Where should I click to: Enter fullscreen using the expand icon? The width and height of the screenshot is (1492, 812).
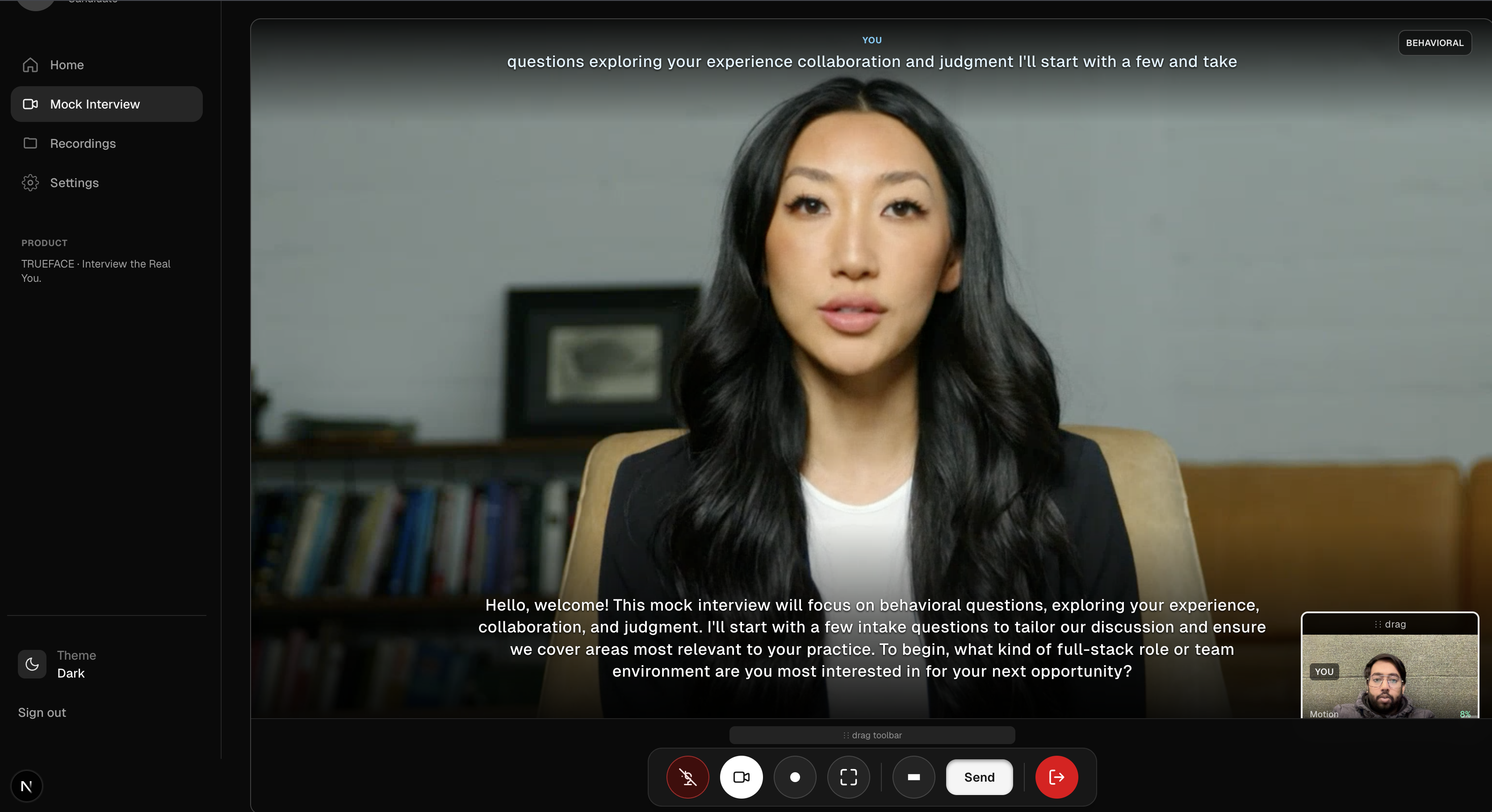[848, 777]
